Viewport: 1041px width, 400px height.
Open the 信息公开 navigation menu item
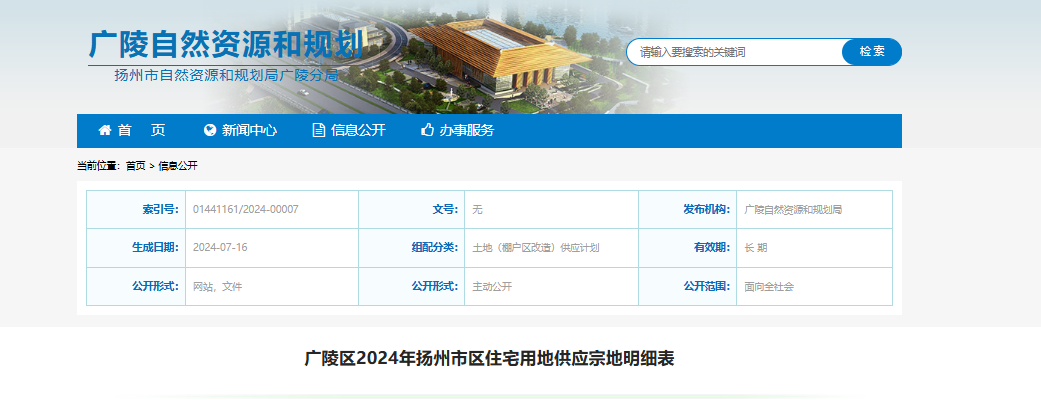point(358,130)
